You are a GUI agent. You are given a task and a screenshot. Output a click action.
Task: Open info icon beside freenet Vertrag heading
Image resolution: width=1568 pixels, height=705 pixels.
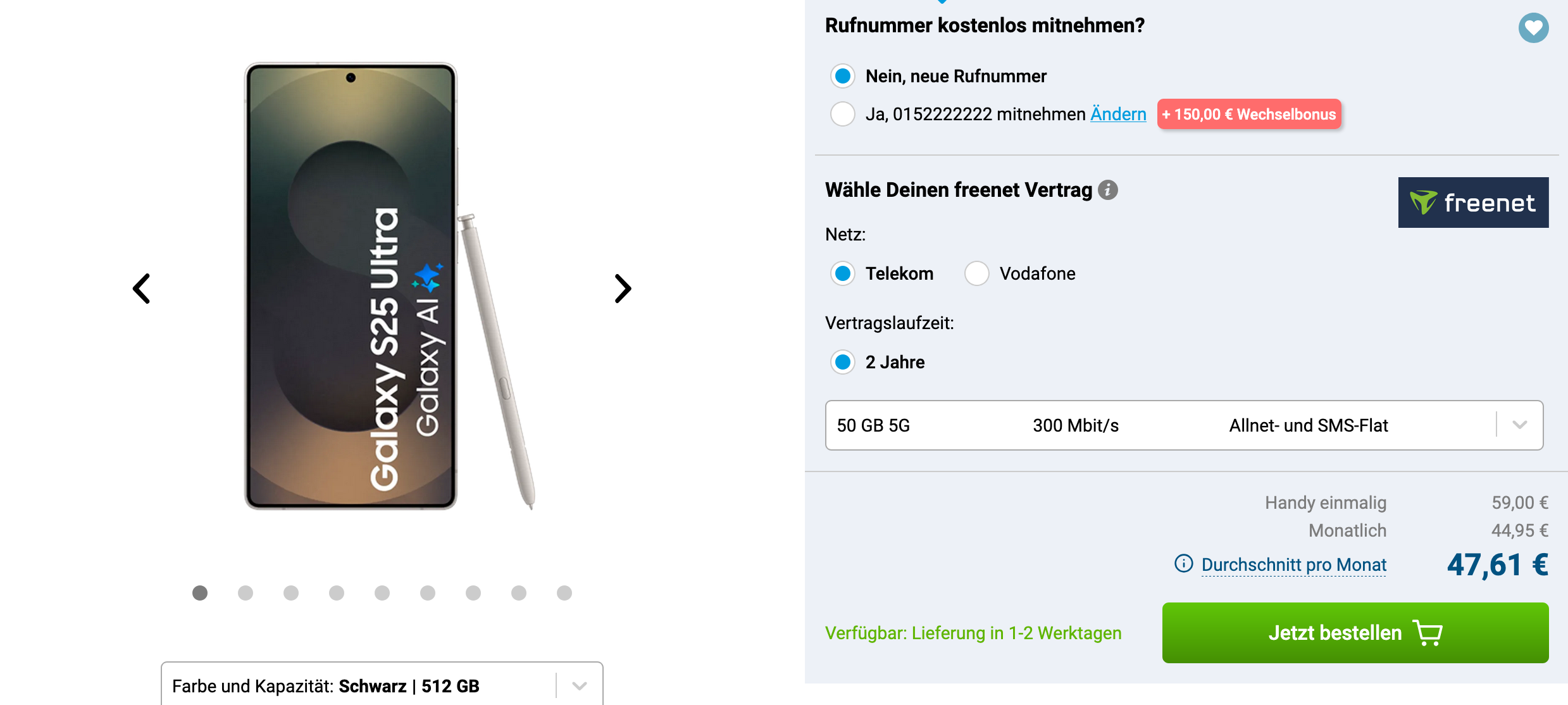1107,190
